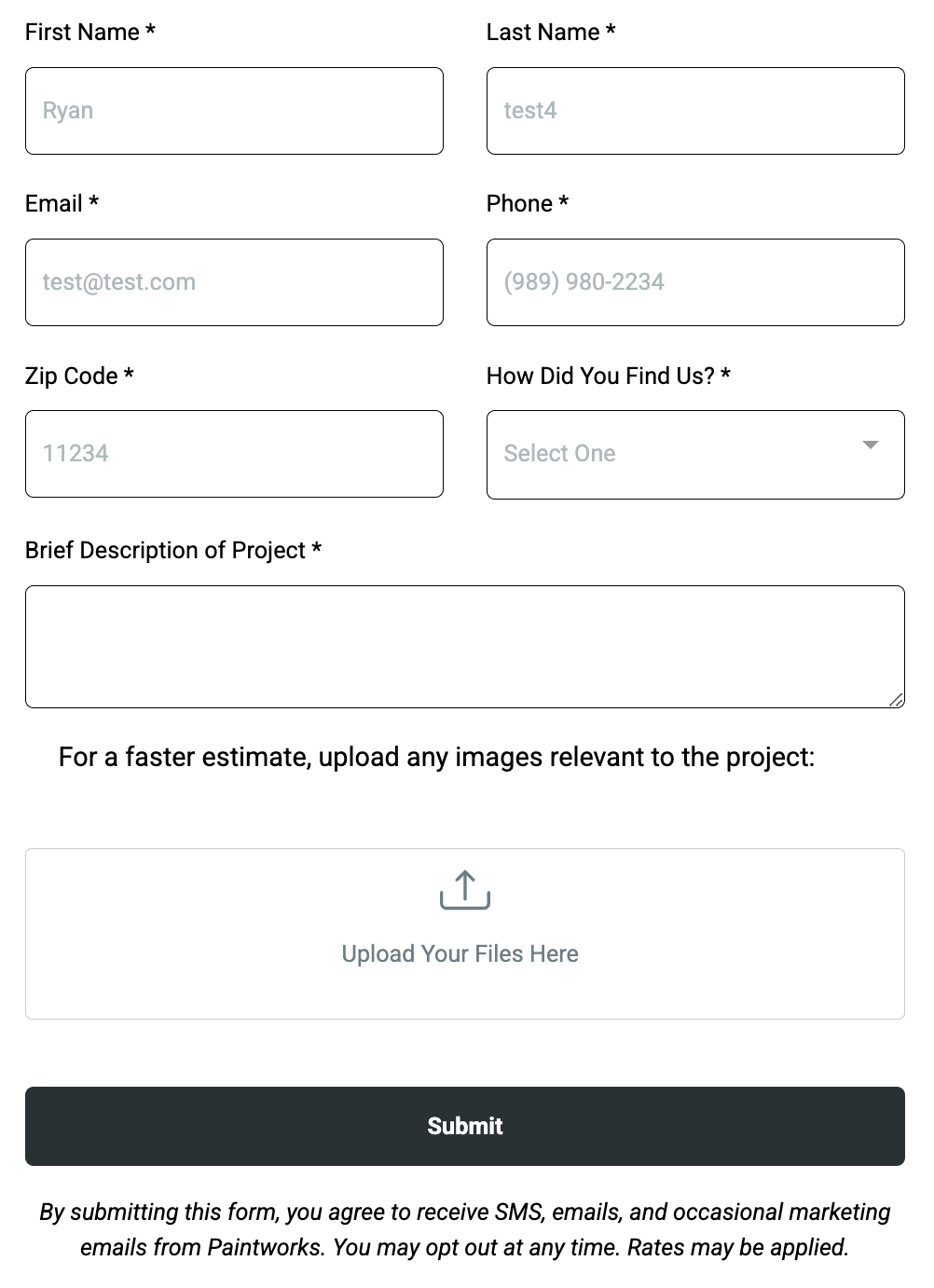Click the First Name label
This screenshot has width=934, height=1288.
coord(89,32)
